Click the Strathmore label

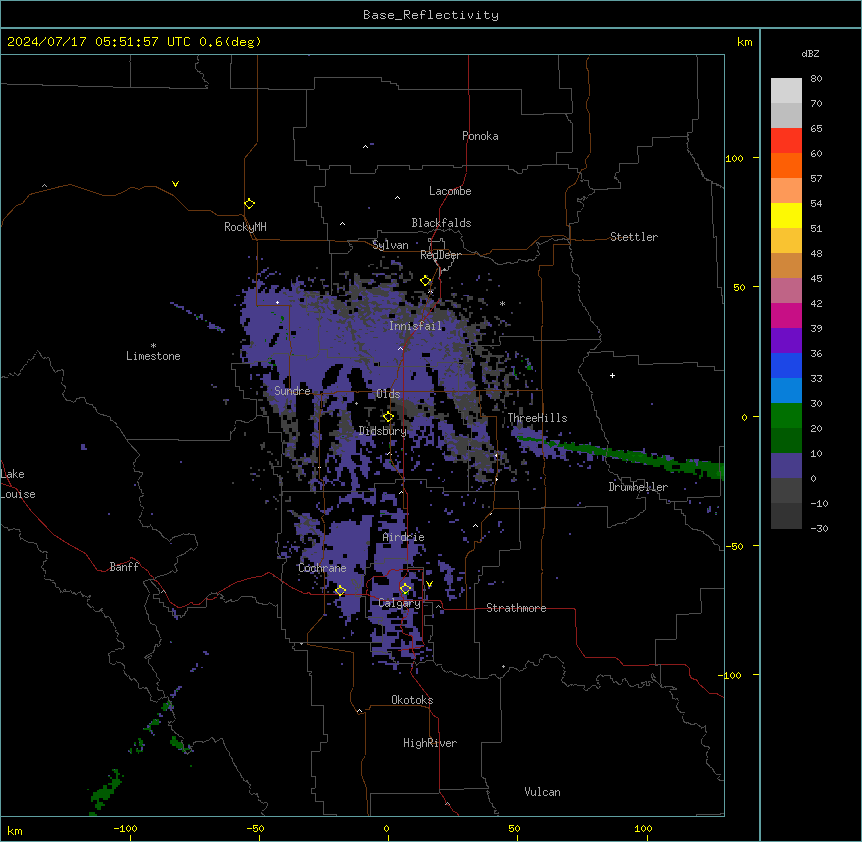[x=516, y=608]
